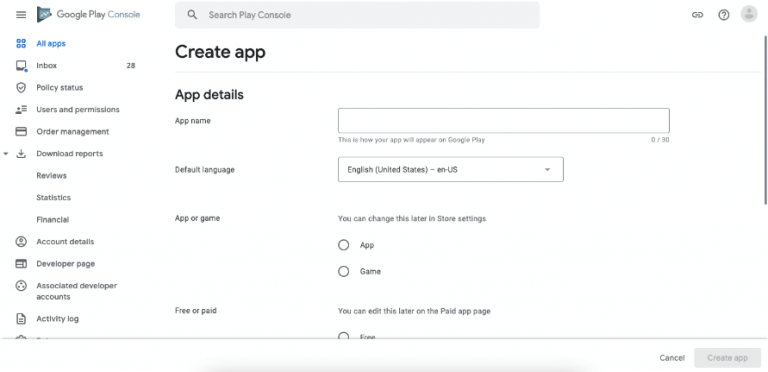Click the Google Play Console logo
This screenshot has width=768, height=372.
tap(89, 15)
